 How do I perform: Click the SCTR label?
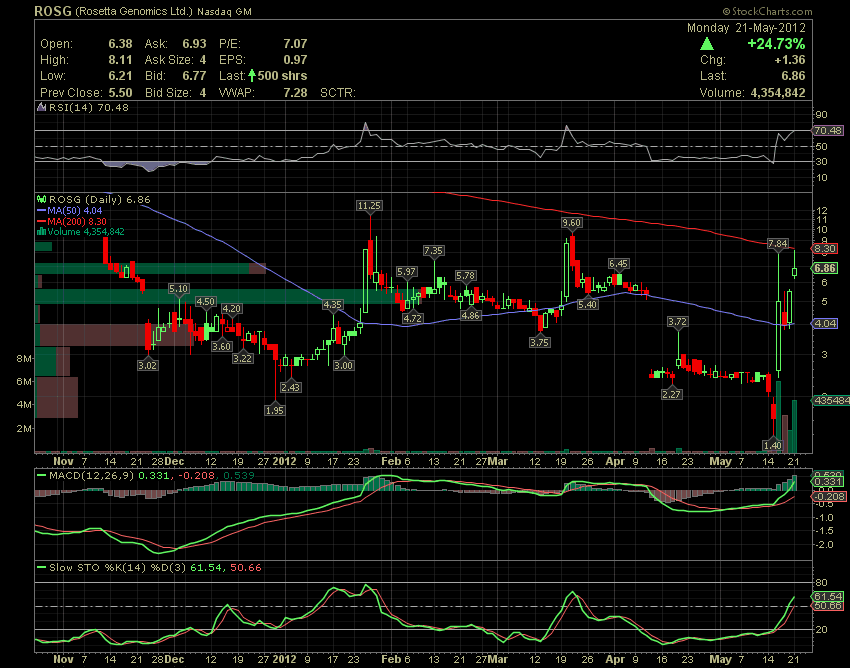tap(338, 93)
